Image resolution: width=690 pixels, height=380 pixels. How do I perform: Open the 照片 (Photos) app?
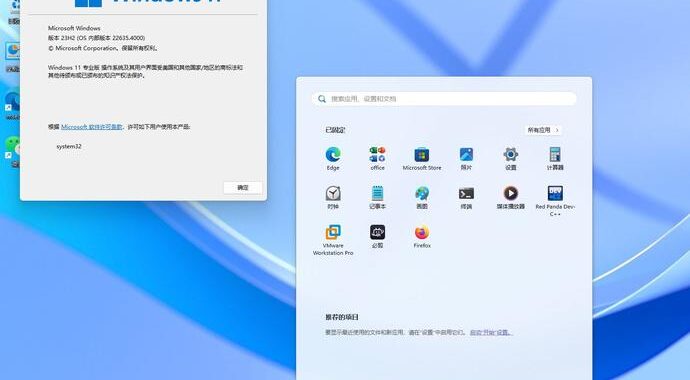pyautogui.click(x=466, y=158)
